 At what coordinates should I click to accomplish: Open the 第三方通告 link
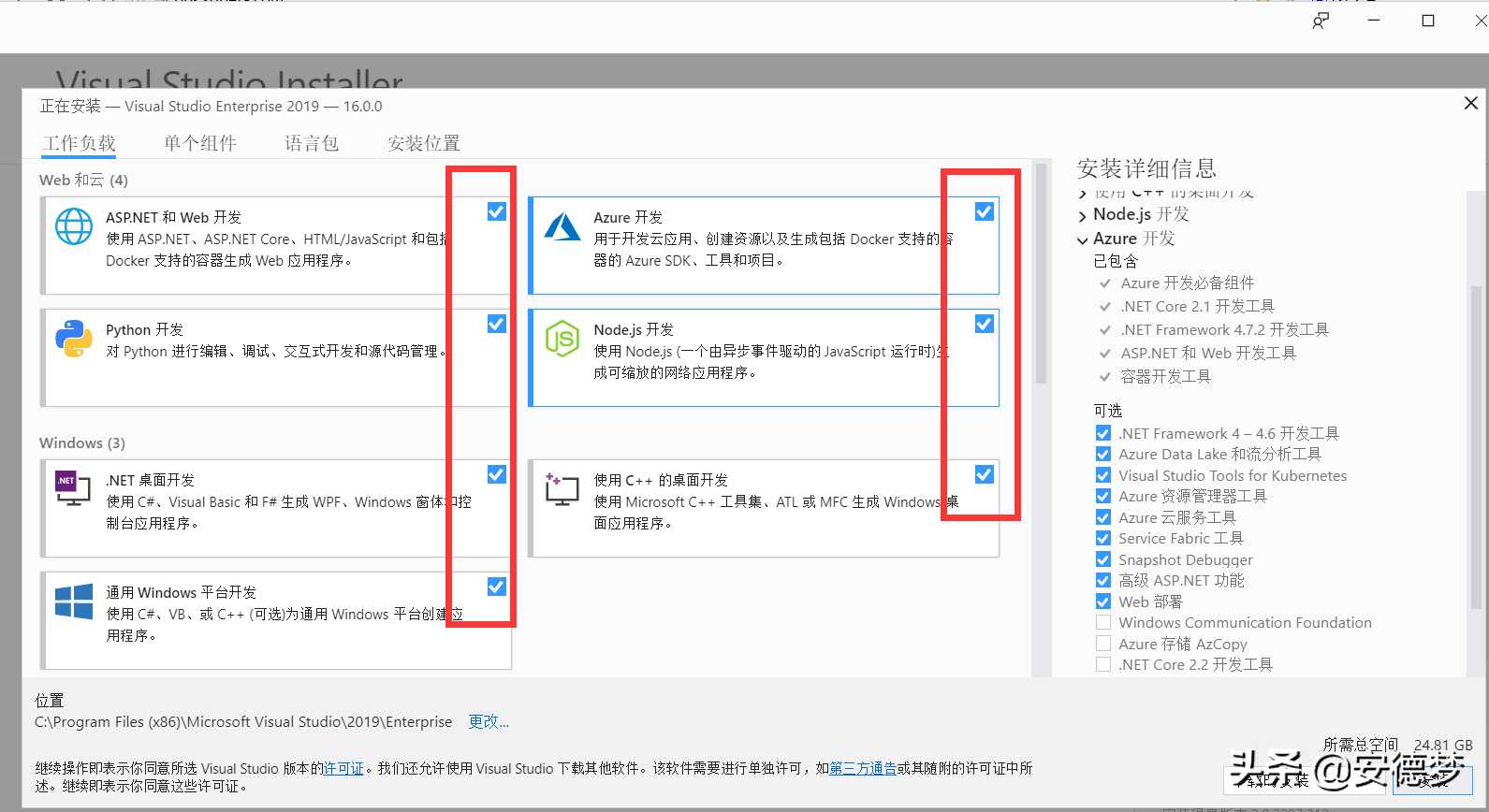pos(863,768)
